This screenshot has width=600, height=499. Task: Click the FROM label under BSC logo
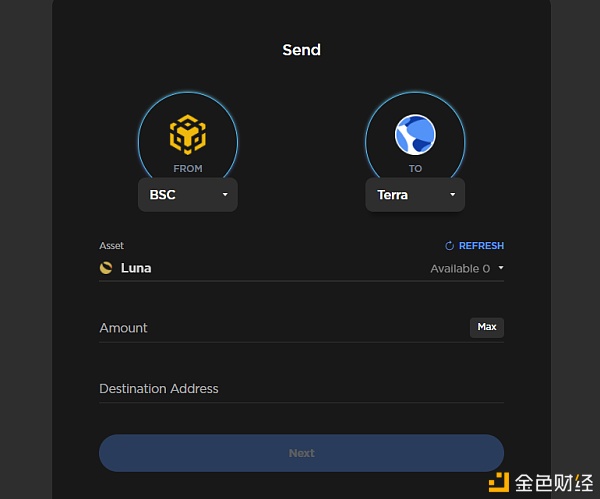(188, 169)
